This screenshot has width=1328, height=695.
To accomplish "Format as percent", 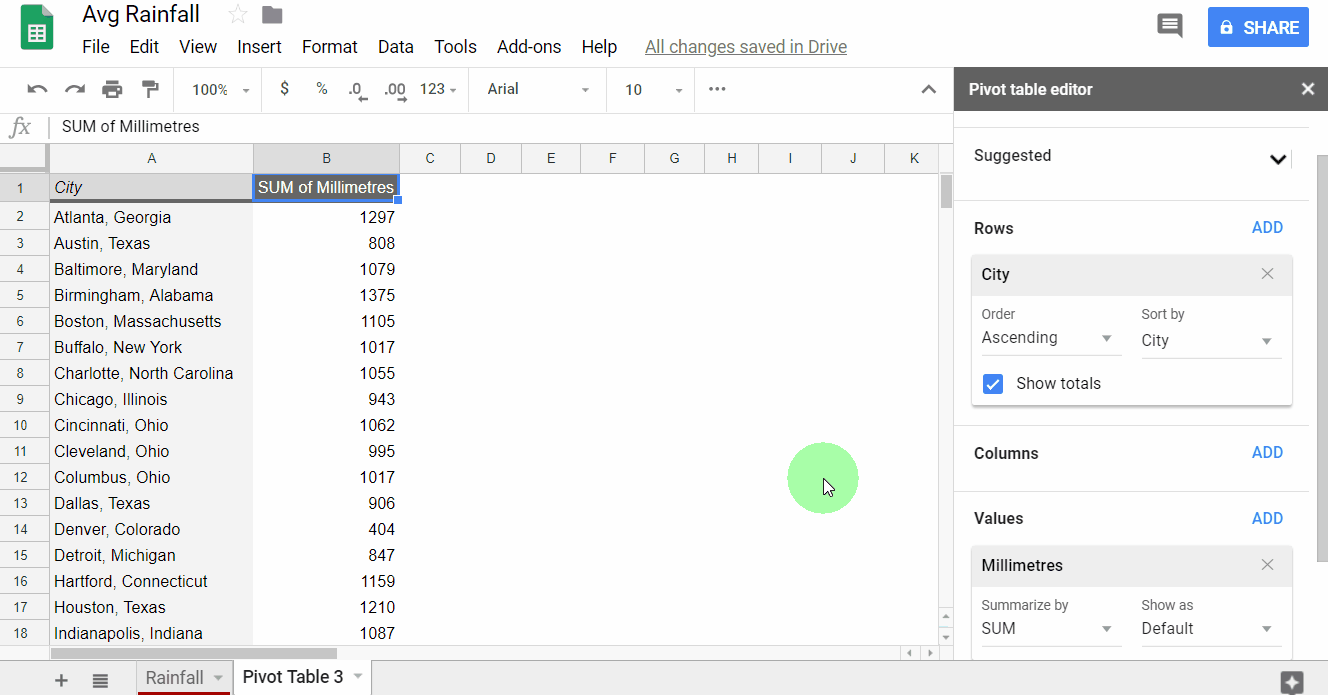I will coord(322,89).
